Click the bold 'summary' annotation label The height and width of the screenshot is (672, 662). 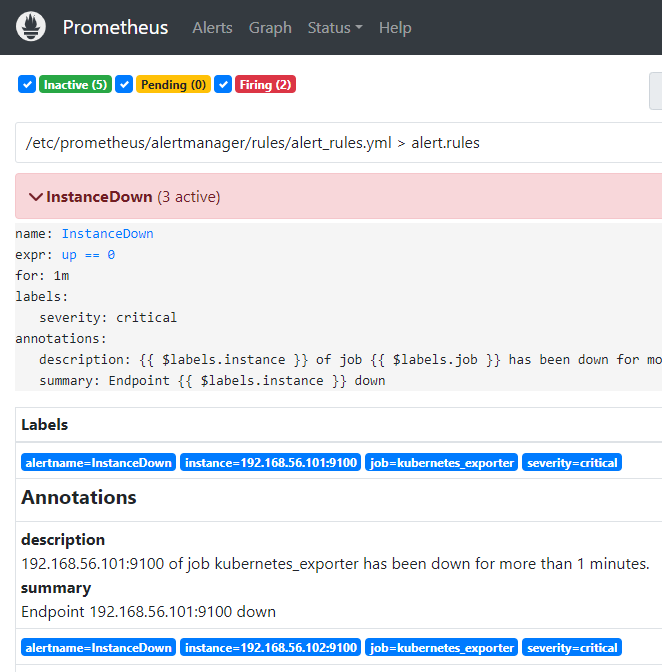click(x=56, y=588)
